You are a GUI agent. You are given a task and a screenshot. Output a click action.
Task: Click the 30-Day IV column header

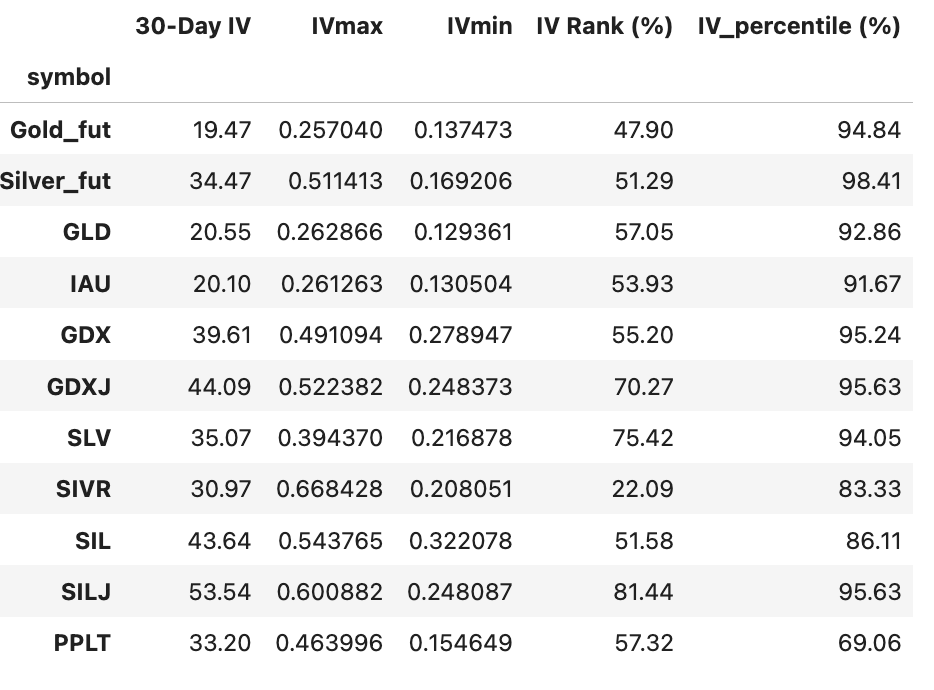coord(193,27)
